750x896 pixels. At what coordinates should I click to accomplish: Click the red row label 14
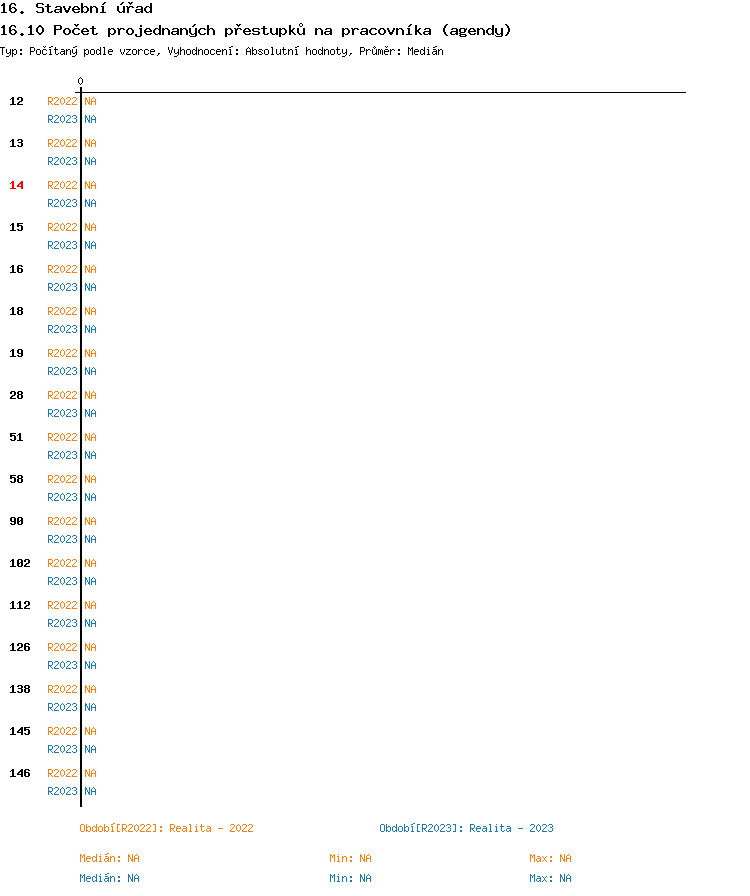[x=16, y=185]
